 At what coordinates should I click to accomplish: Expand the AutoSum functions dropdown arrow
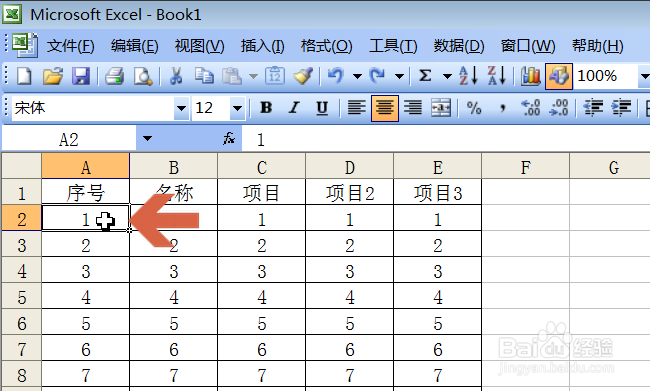point(447,76)
